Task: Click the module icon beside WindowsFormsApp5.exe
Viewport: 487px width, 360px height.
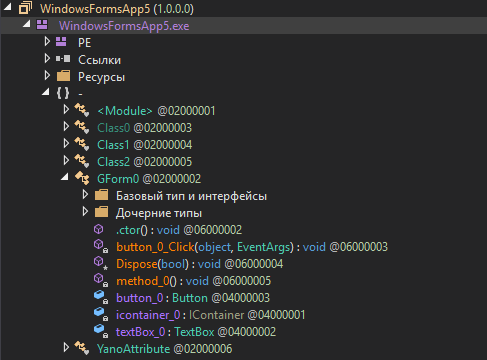Action: [x=42, y=24]
